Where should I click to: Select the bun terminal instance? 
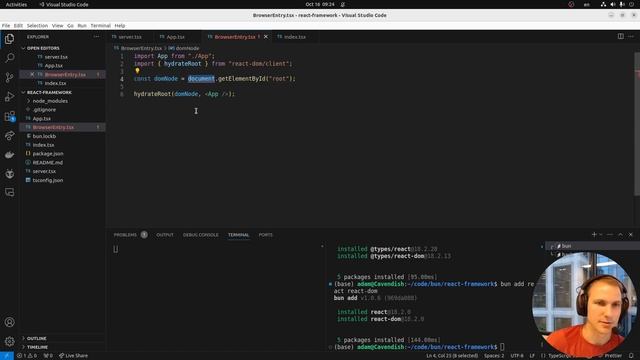[566, 246]
